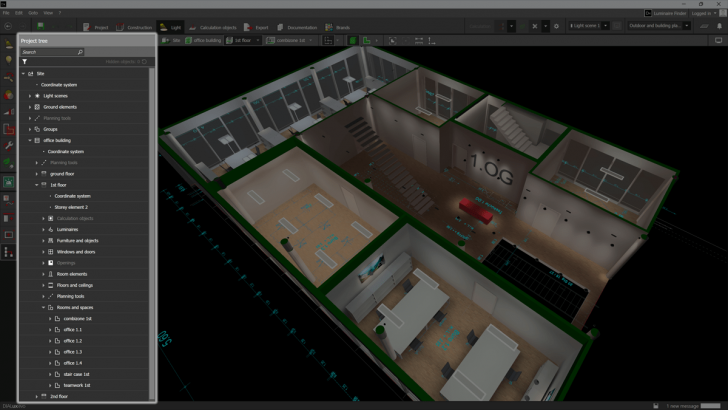
Task: Expand the Light scenes tree node
Action: click(30, 96)
